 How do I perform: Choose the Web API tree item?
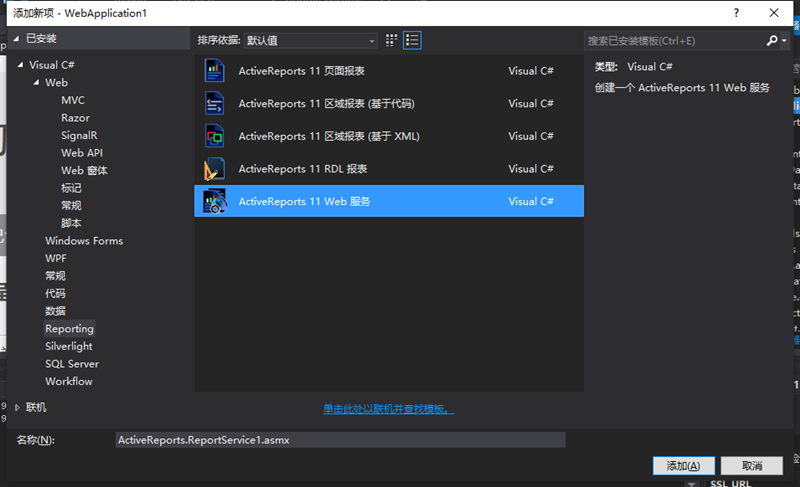coord(81,153)
